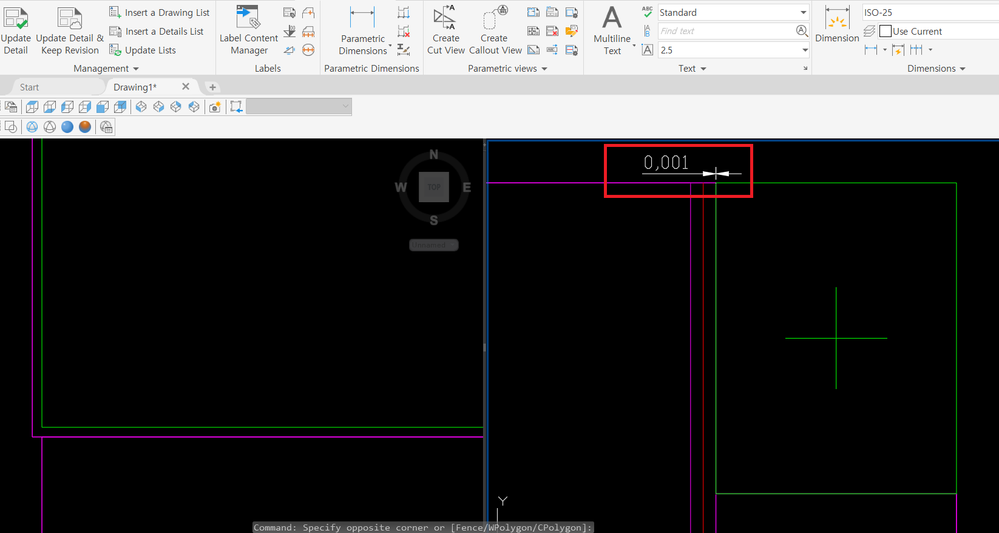Open Text panel dialog launcher arrow
999x533 pixels.
(805, 69)
